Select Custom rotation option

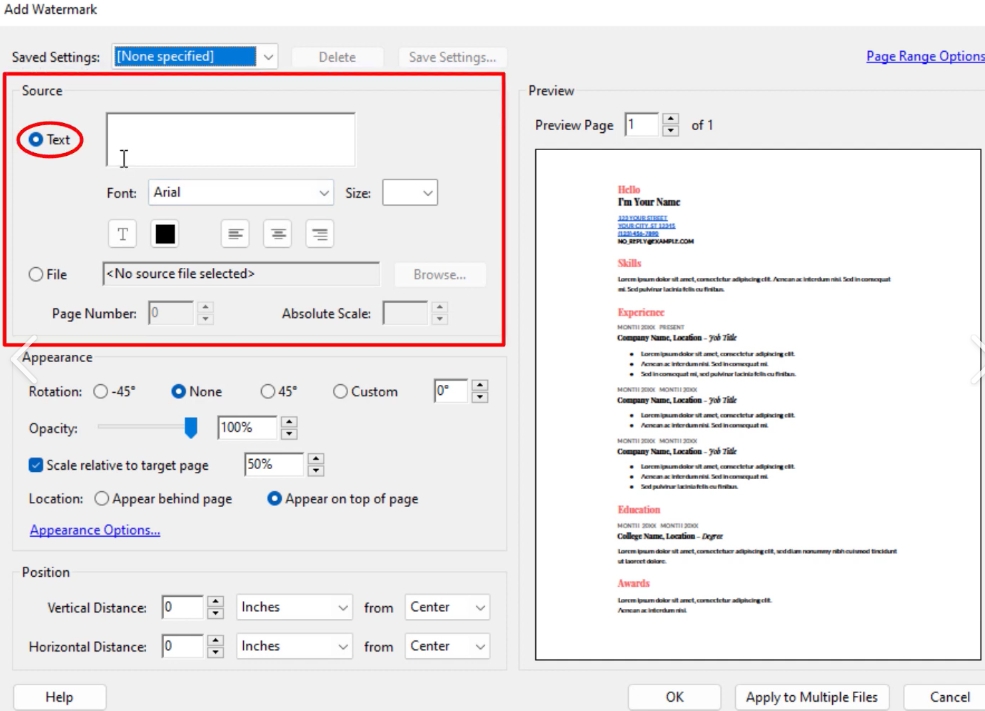(340, 391)
